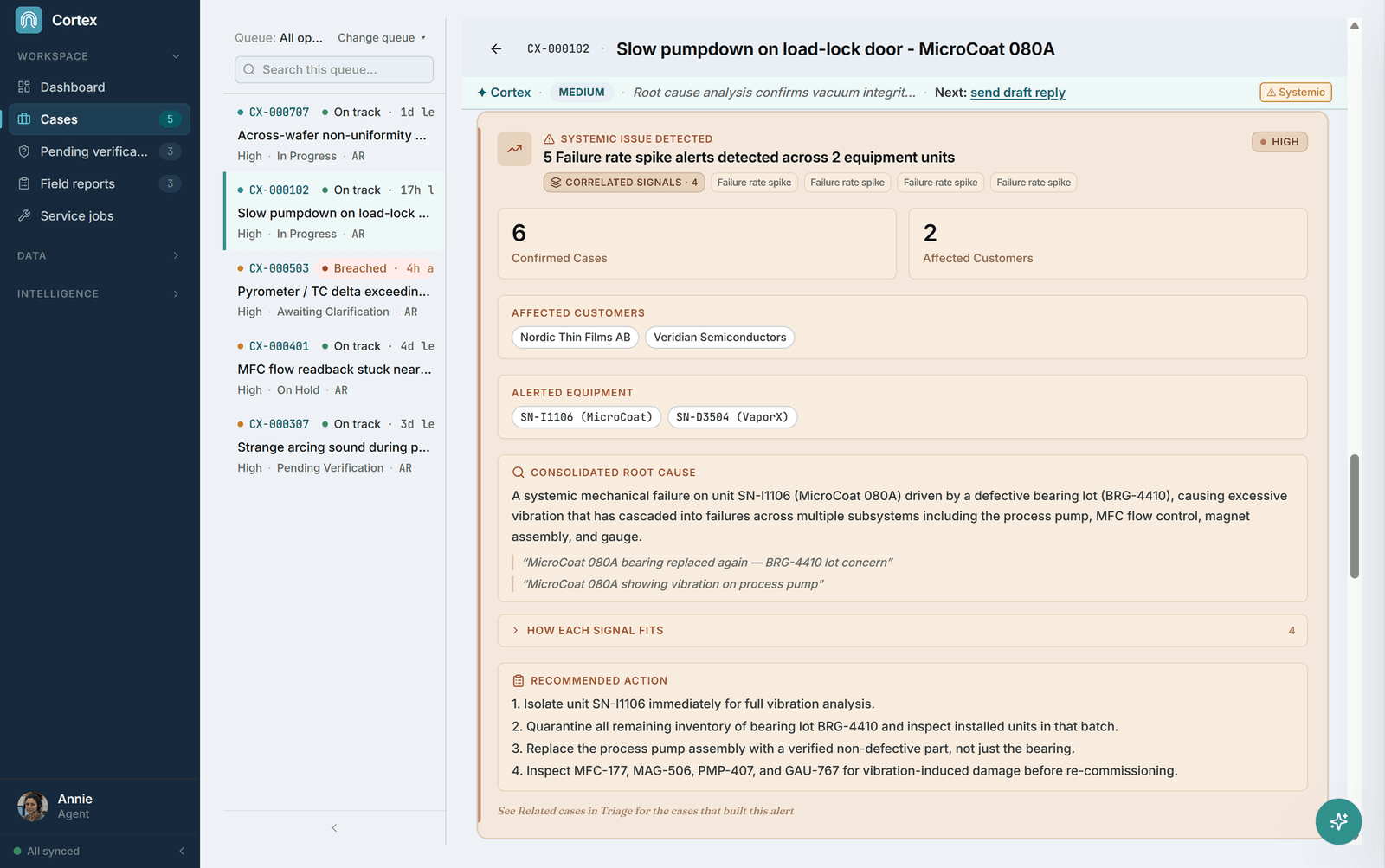Click the Service jobs wrench icon
Viewport: 1385px width, 868px height.
(24, 215)
